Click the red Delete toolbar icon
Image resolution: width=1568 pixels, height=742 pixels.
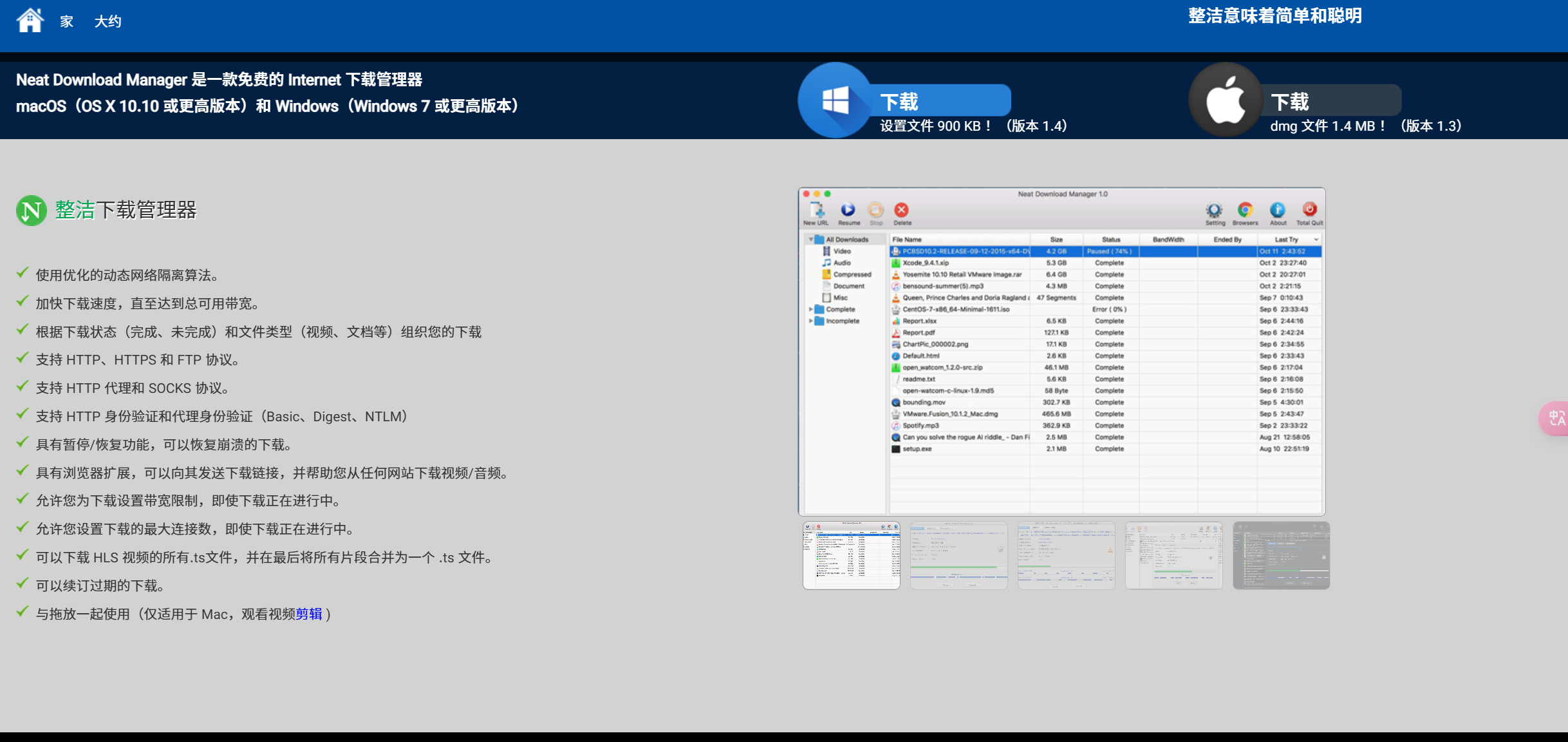coord(902,211)
